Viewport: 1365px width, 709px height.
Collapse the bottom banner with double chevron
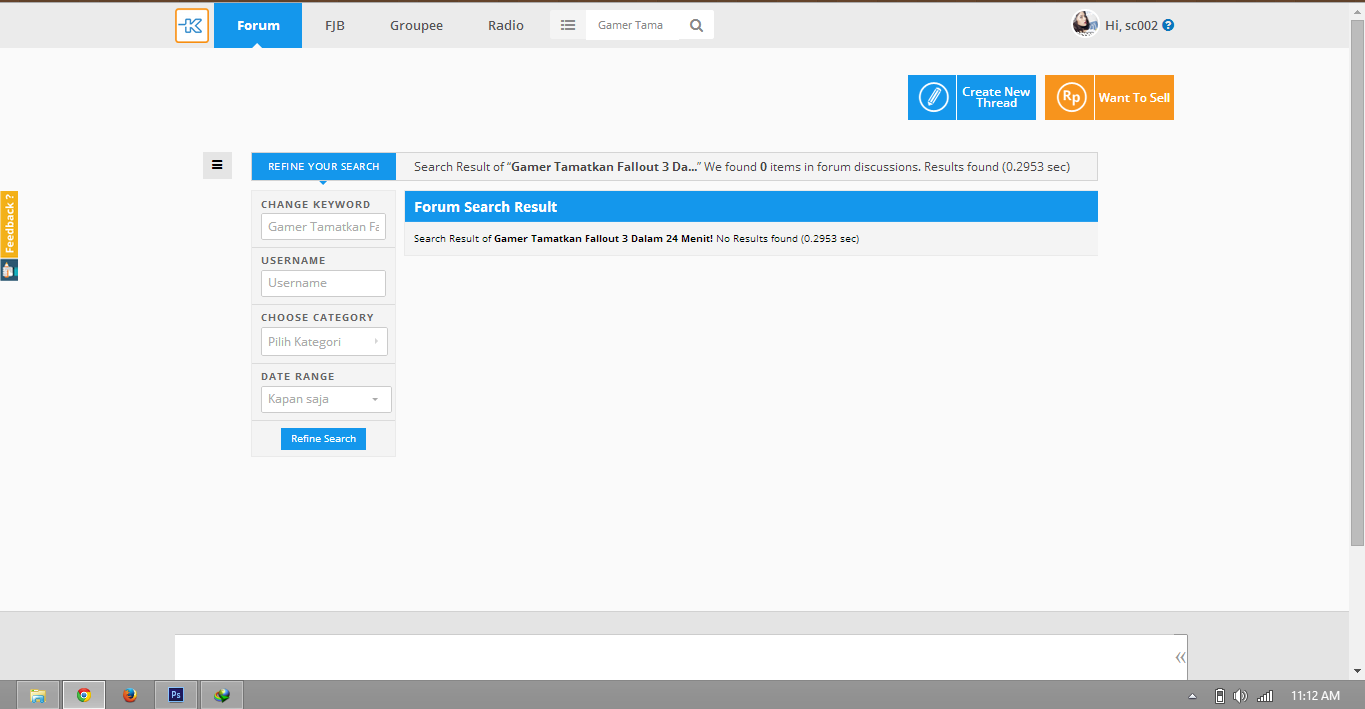click(1180, 657)
